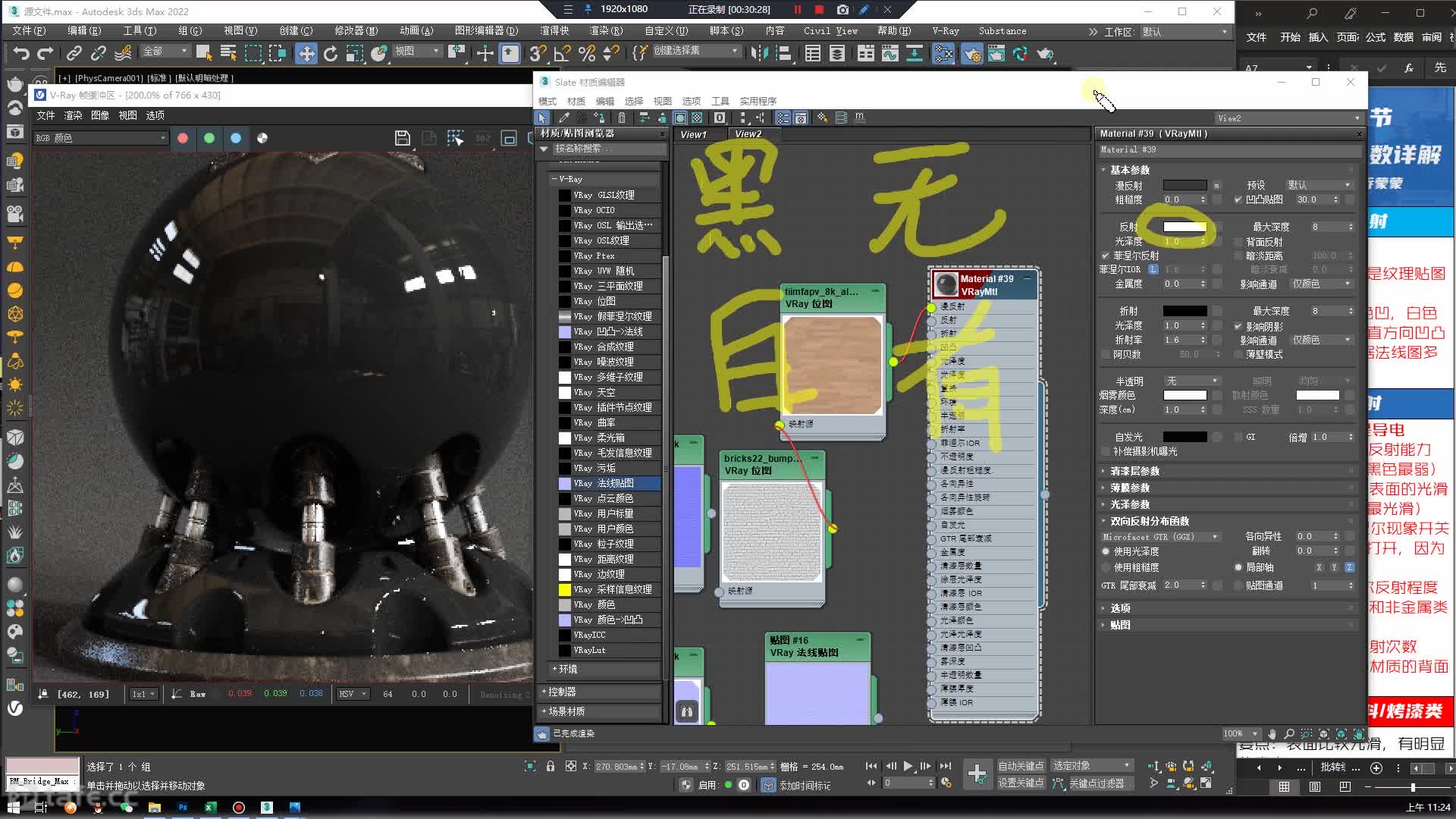Stop the screen recording red square
Viewport: 1456px width, 819px height.
point(819,10)
